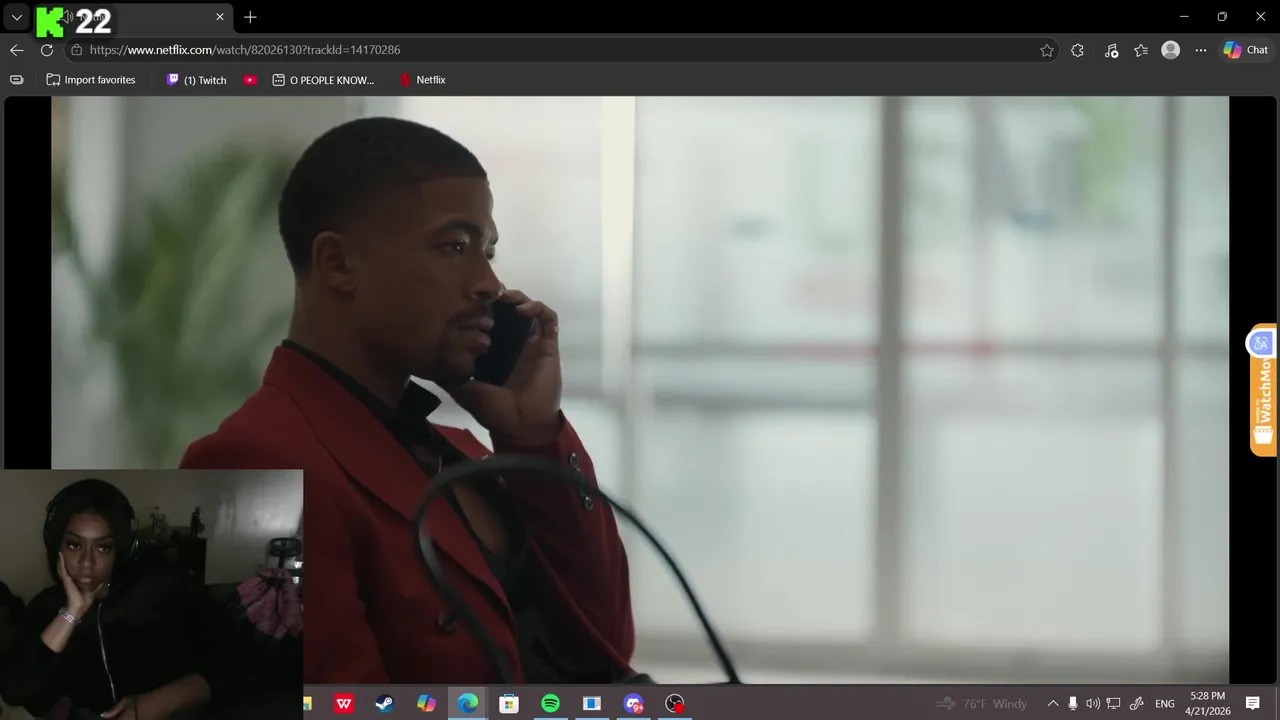
Task: Open the weather widget 76°F Windy
Action: [982, 704]
